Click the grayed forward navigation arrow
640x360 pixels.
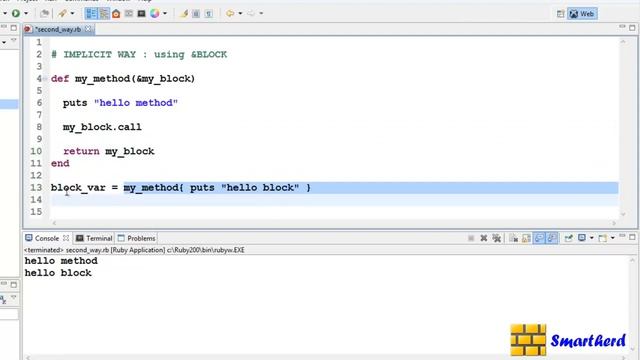(x=251, y=13)
